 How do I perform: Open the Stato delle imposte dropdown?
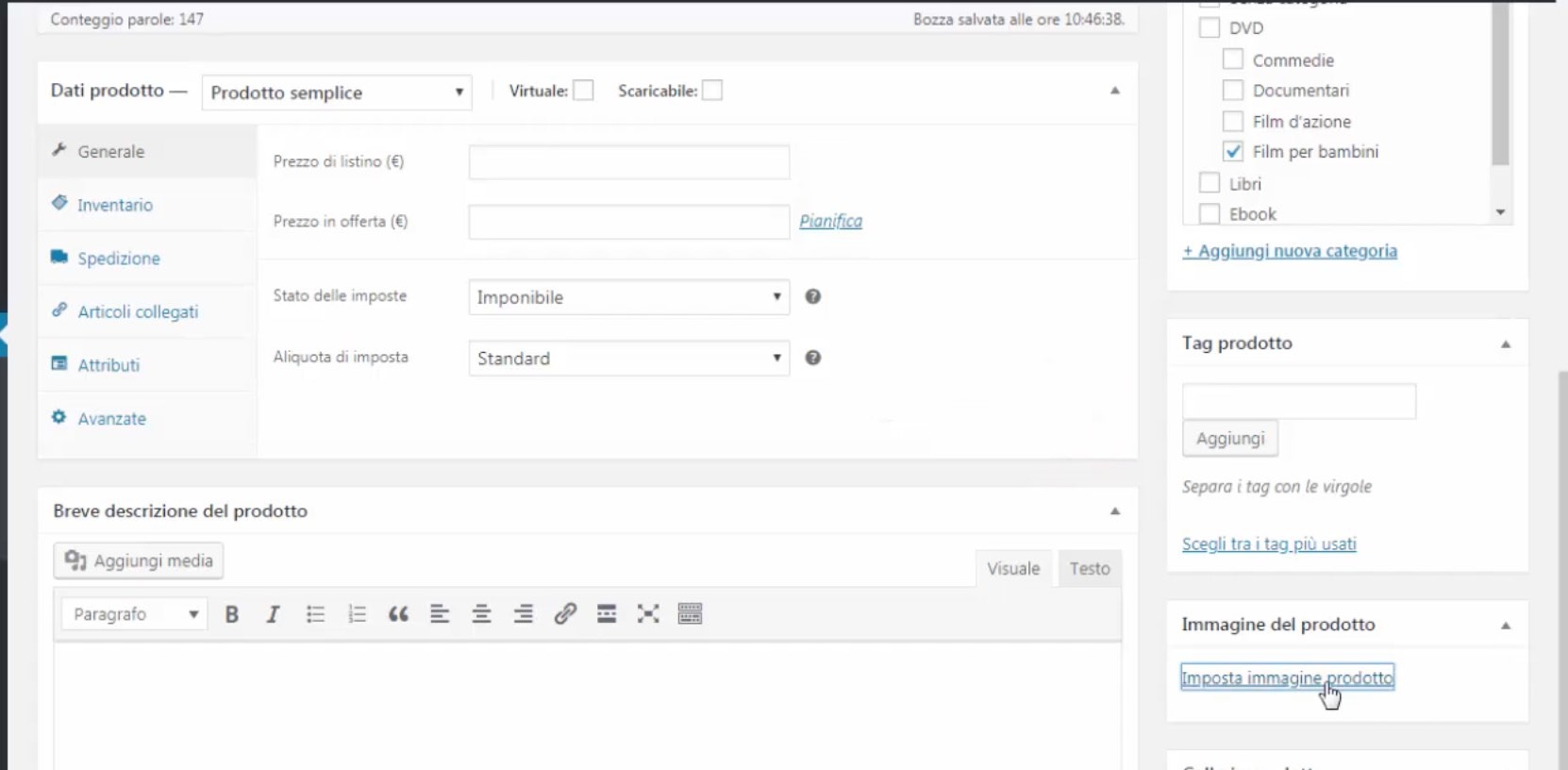628,297
